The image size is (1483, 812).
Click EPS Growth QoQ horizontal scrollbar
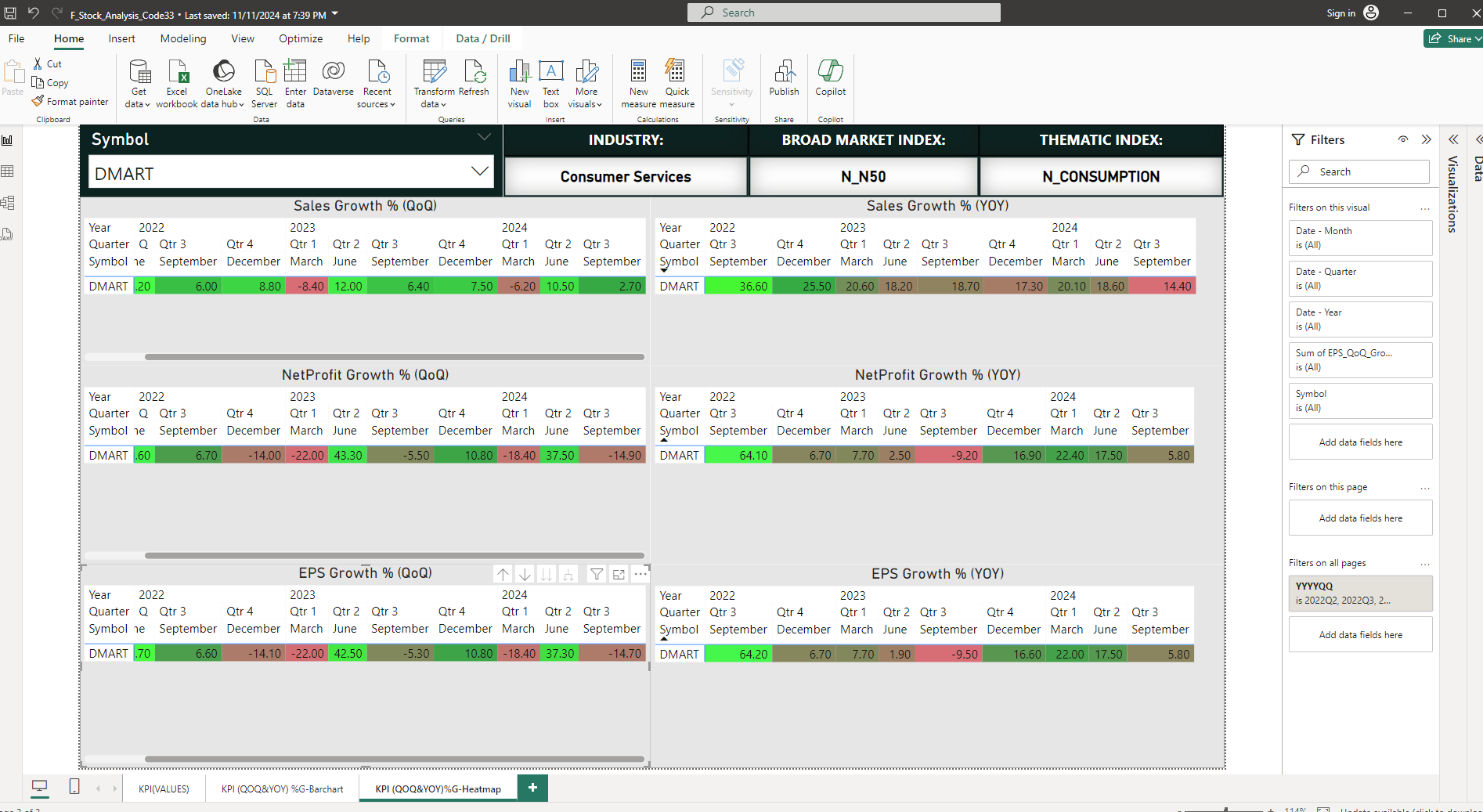pos(395,759)
